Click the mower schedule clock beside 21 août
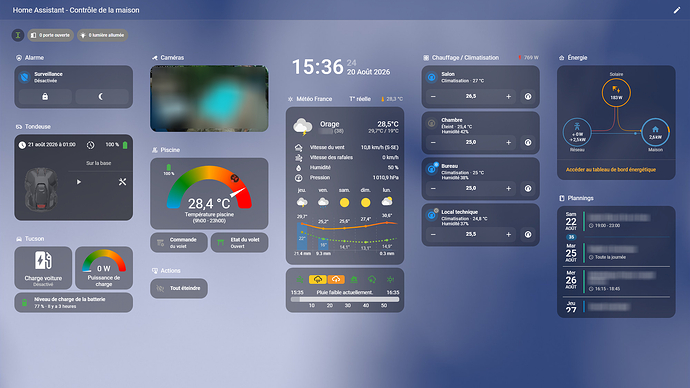Image resolution: width=690 pixels, height=388 pixels. click(x=22, y=145)
